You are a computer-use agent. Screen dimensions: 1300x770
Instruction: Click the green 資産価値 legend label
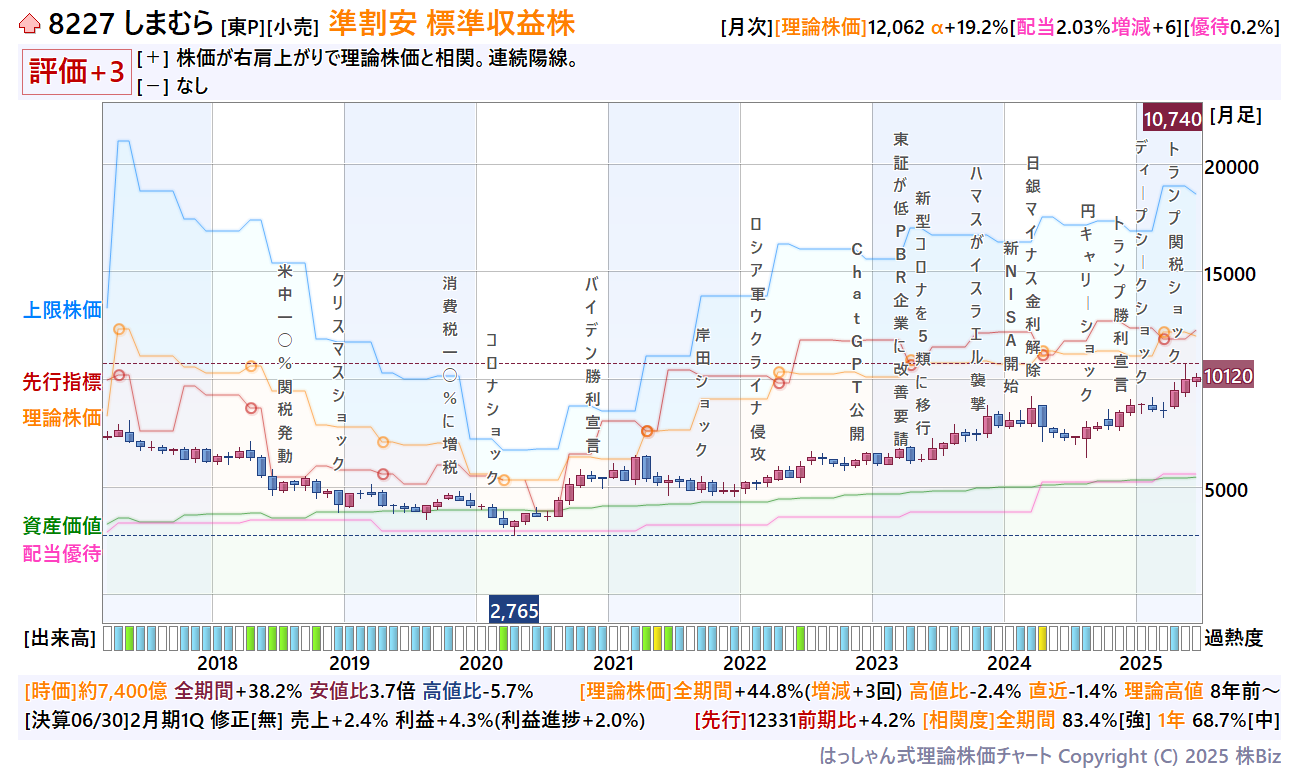coord(62,526)
